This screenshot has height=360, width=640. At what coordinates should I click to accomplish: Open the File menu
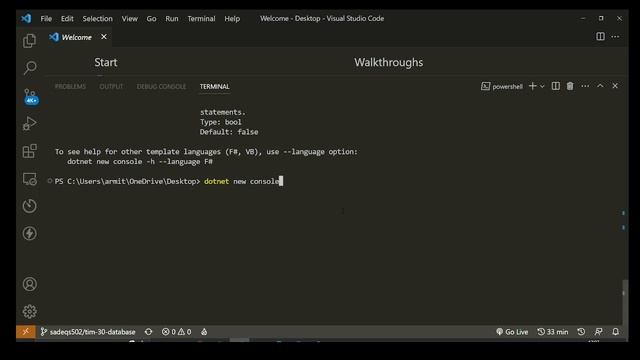pos(46,19)
